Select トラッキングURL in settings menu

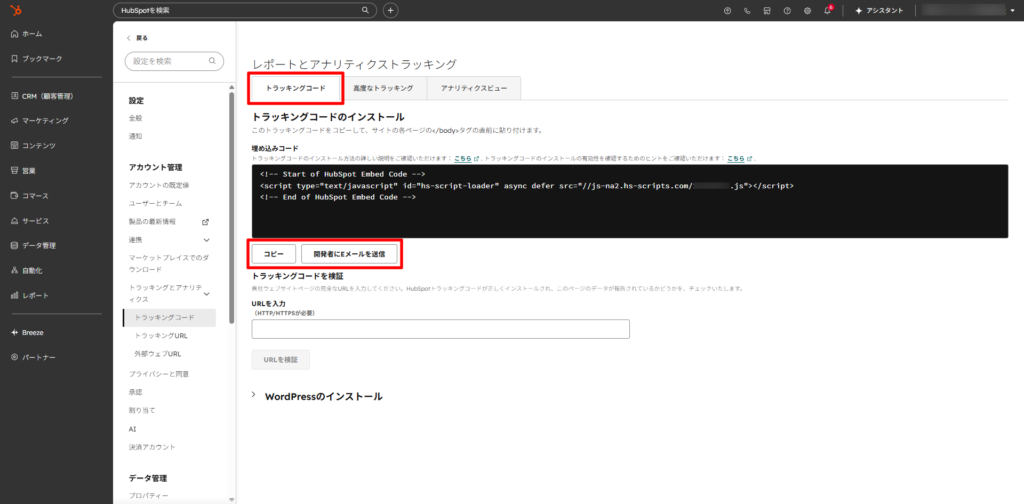[x=161, y=336]
